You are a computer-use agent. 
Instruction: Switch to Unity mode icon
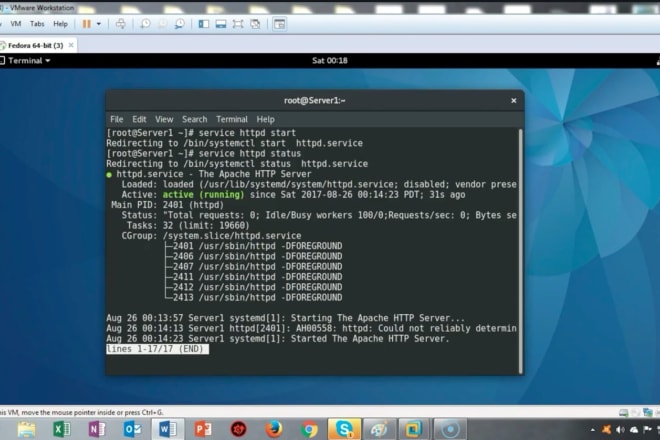point(255,24)
